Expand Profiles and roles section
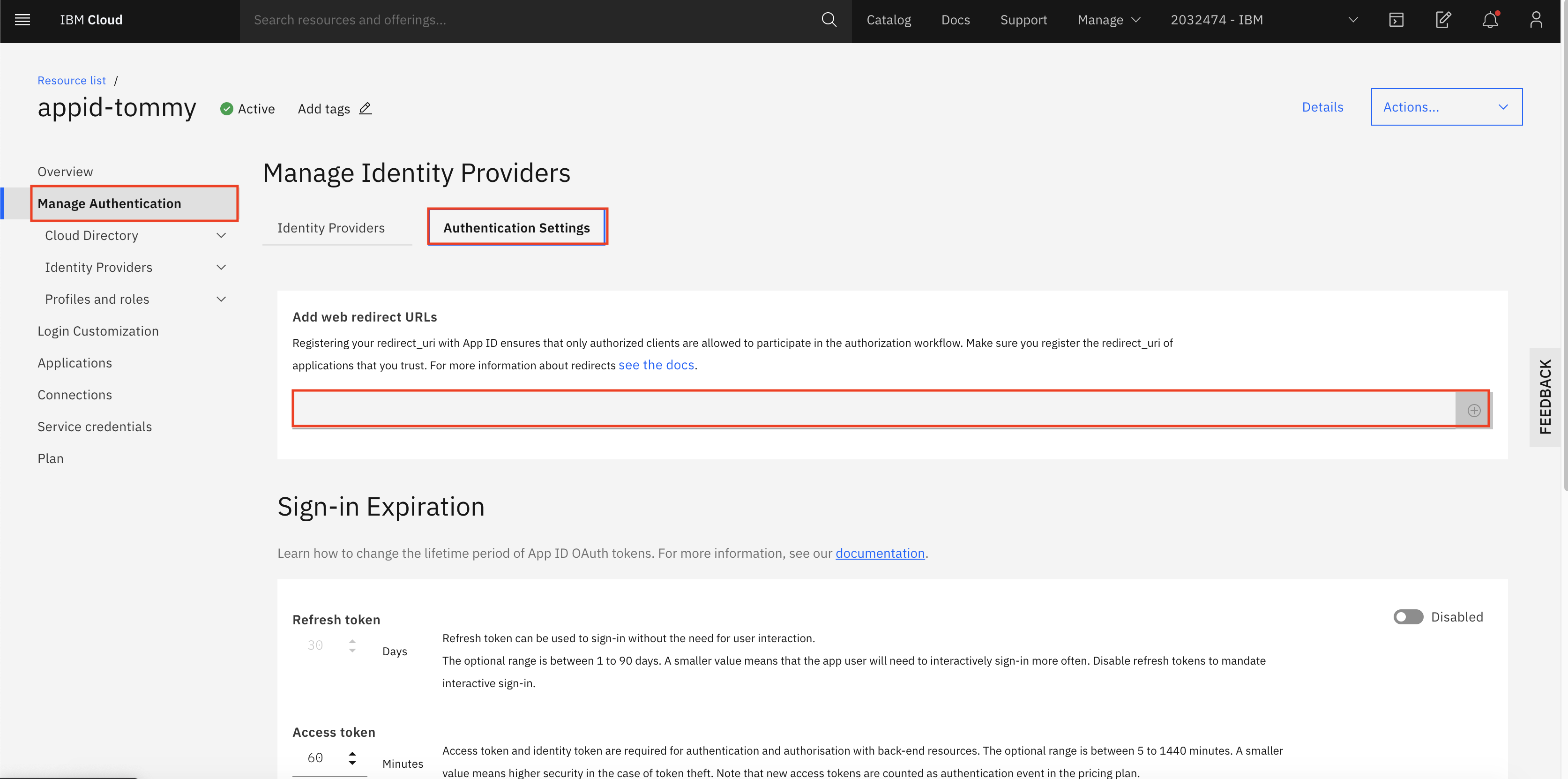1568x779 pixels. [222, 299]
